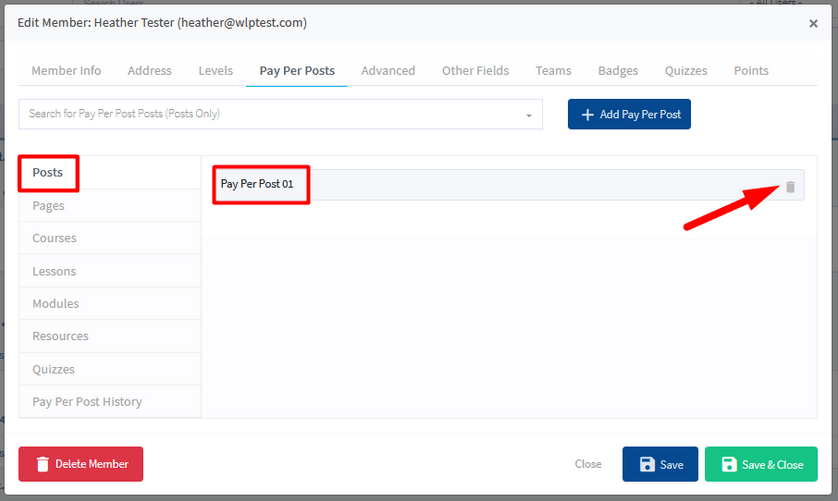The height and width of the screenshot is (501, 838).
Task: Select Modules in the side list
Action: click(x=110, y=304)
